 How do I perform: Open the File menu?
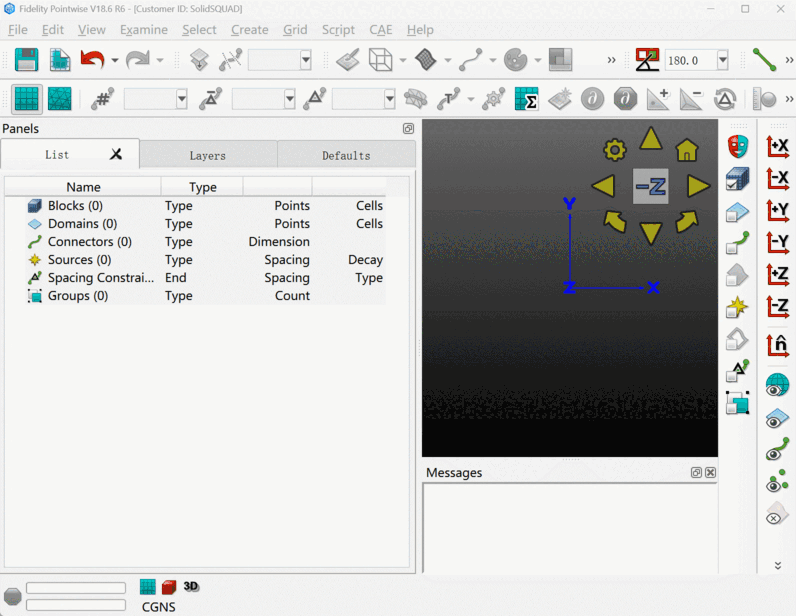coord(18,30)
